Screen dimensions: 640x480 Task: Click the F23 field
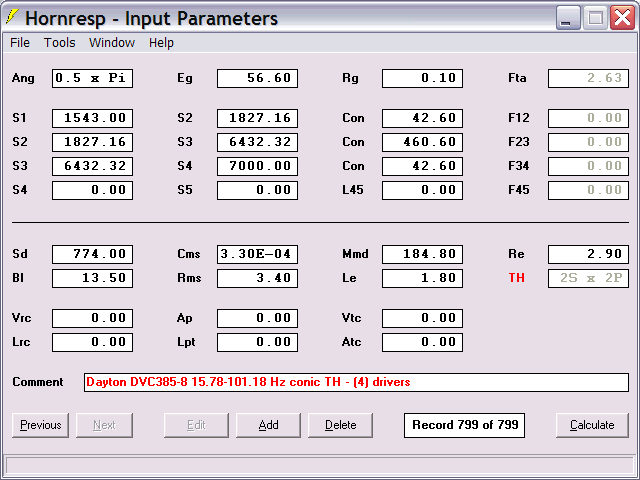(588, 142)
